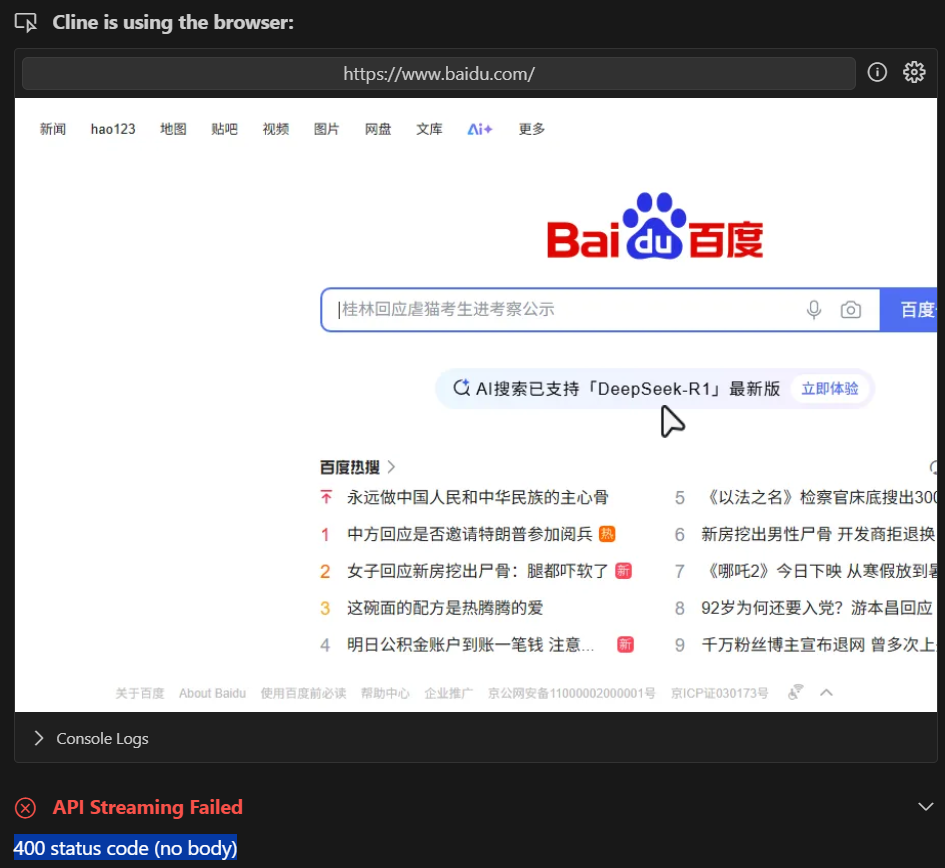Click the API Streaming Failed heading
945x868 pixels.
[x=148, y=807]
